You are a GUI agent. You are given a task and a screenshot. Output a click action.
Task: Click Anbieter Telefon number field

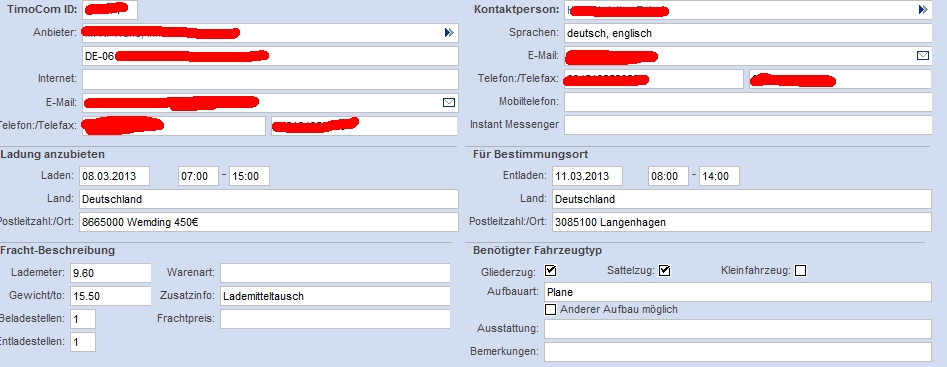point(173,126)
